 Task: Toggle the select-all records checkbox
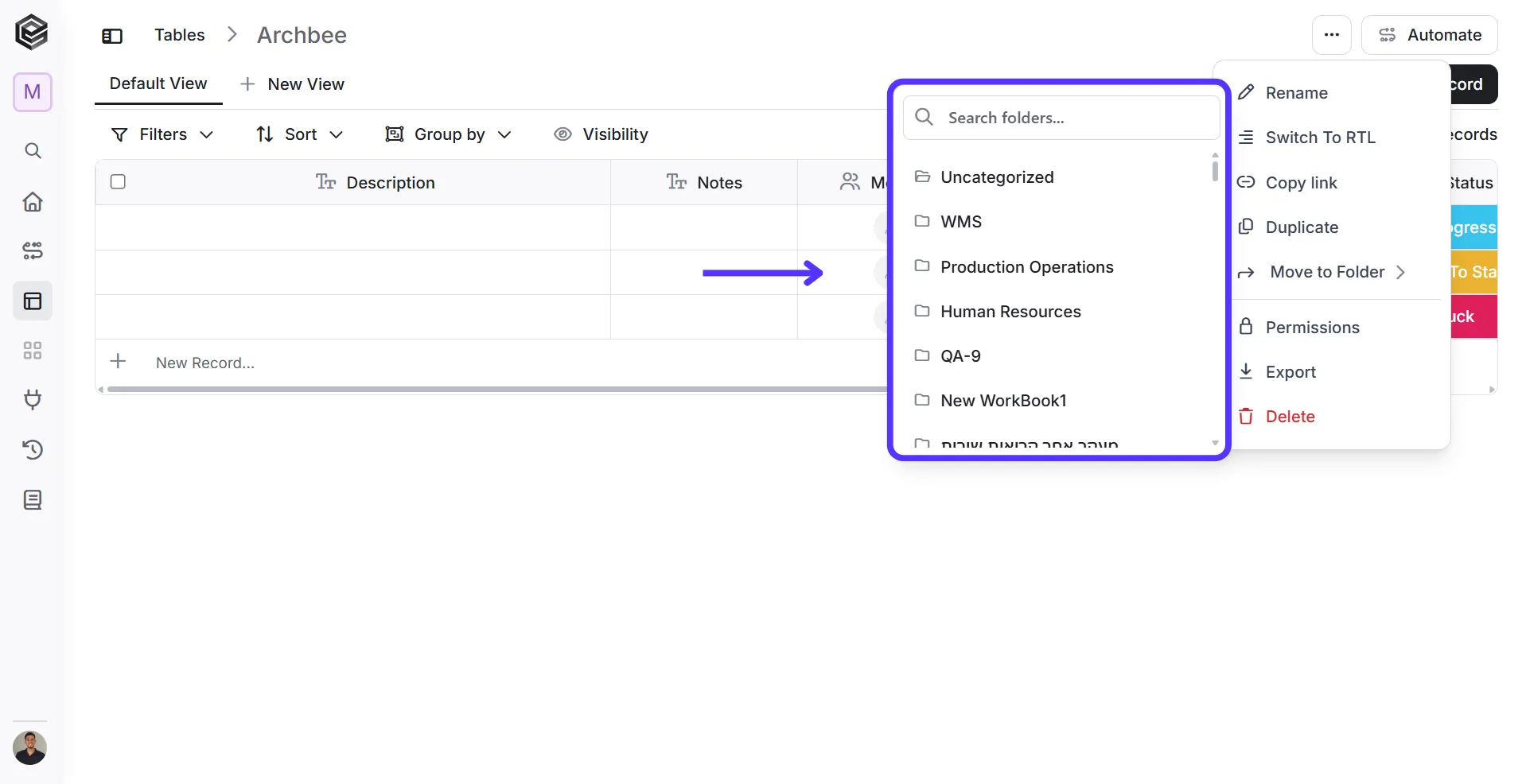coord(118,182)
